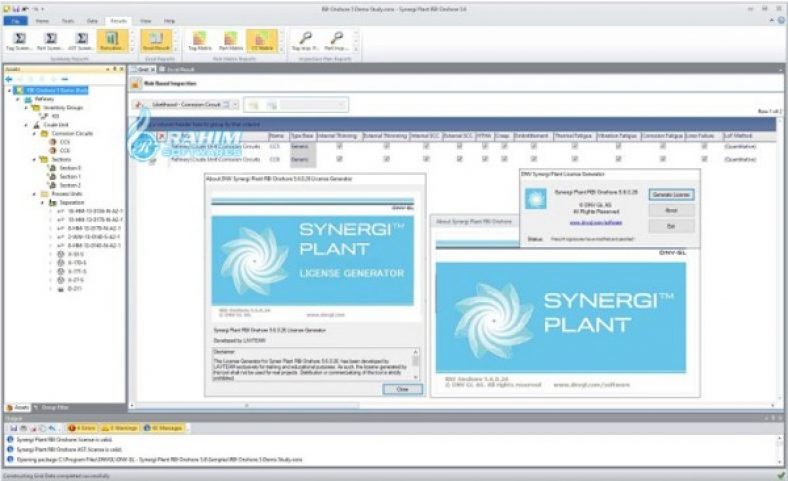
Task: Click the help icon at ribbon right end
Action: click(x=781, y=21)
